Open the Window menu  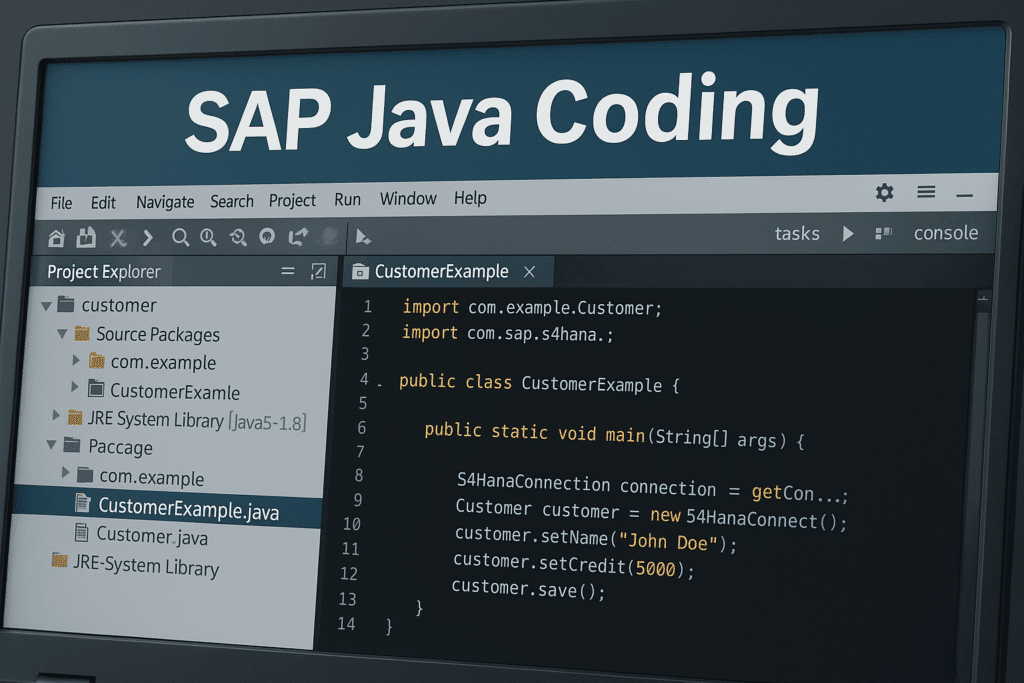[x=408, y=199]
